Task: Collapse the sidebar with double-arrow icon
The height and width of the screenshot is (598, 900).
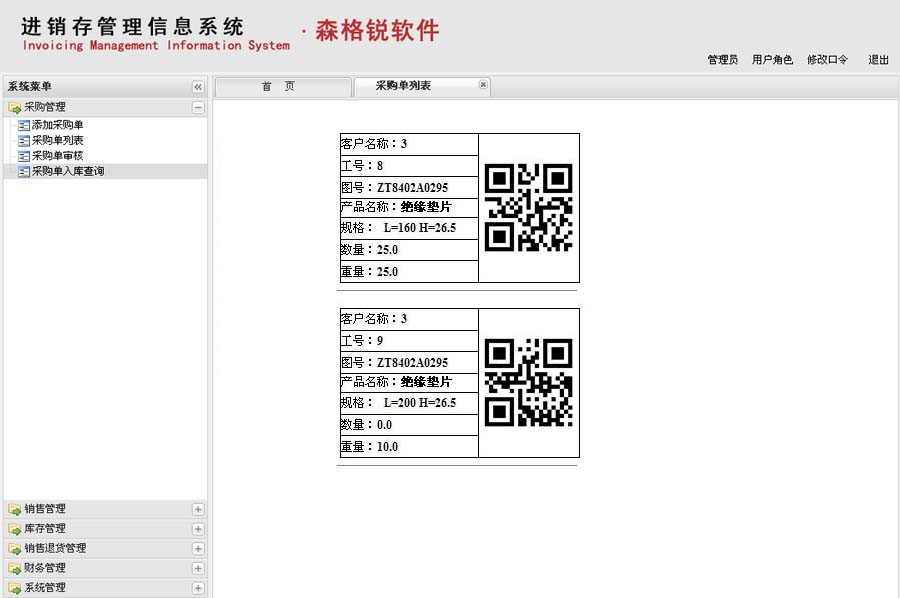Action: tap(198, 88)
